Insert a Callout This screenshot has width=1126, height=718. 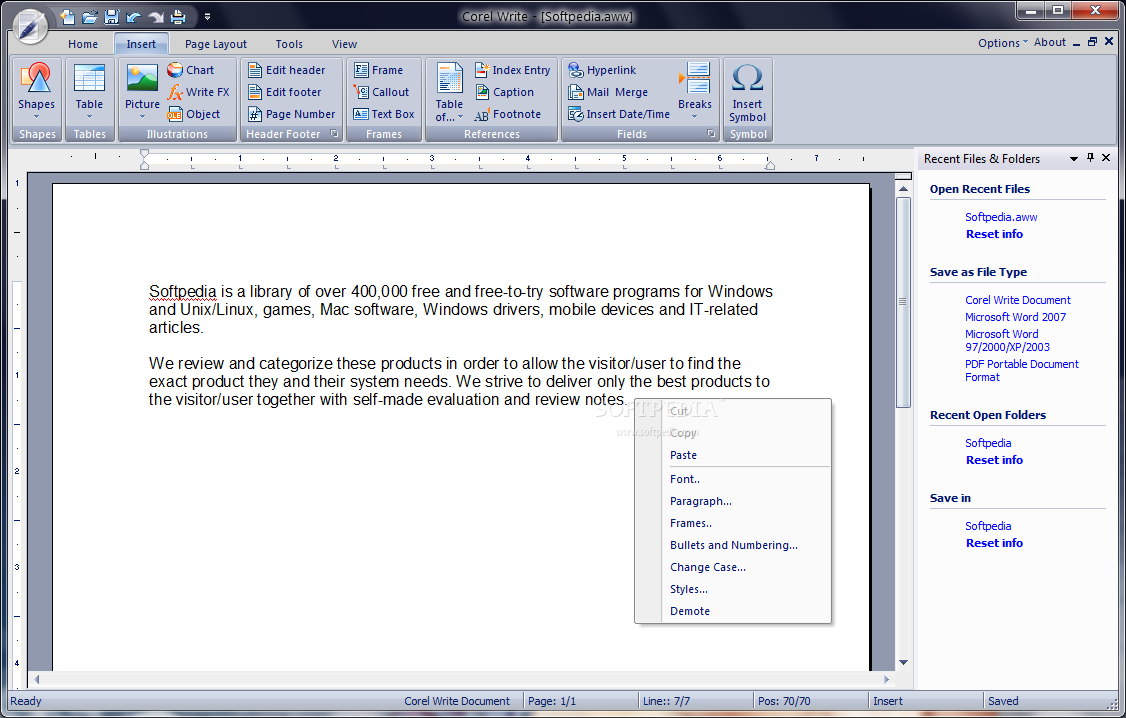pyautogui.click(x=381, y=92)
